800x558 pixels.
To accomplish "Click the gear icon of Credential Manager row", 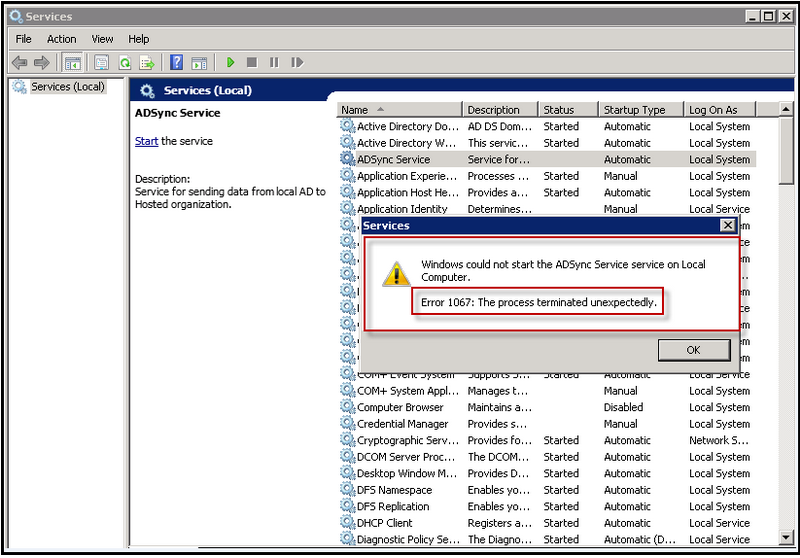I will tap(347, 423).
